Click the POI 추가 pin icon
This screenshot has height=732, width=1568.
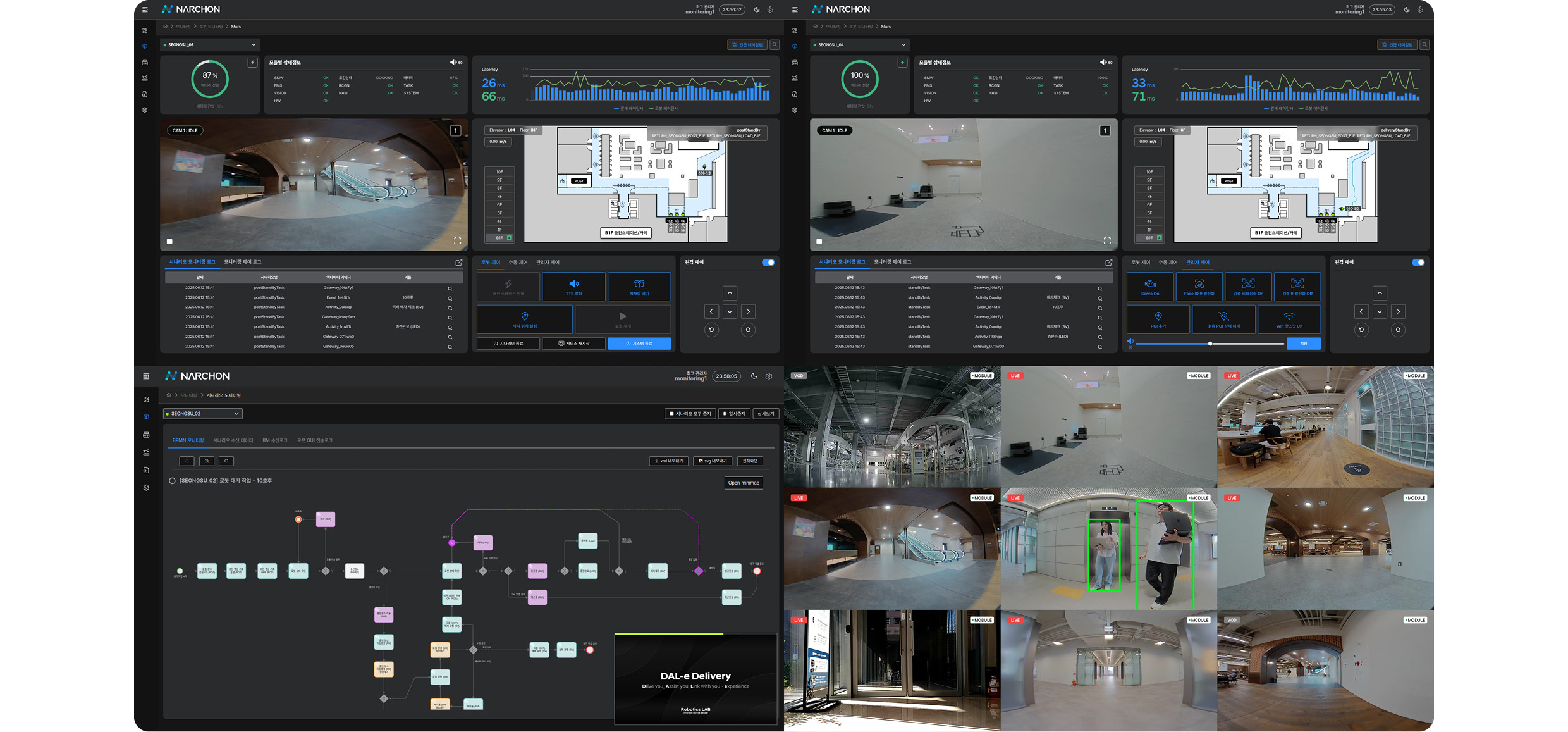pyautogui.click(x=1158, y=316)
